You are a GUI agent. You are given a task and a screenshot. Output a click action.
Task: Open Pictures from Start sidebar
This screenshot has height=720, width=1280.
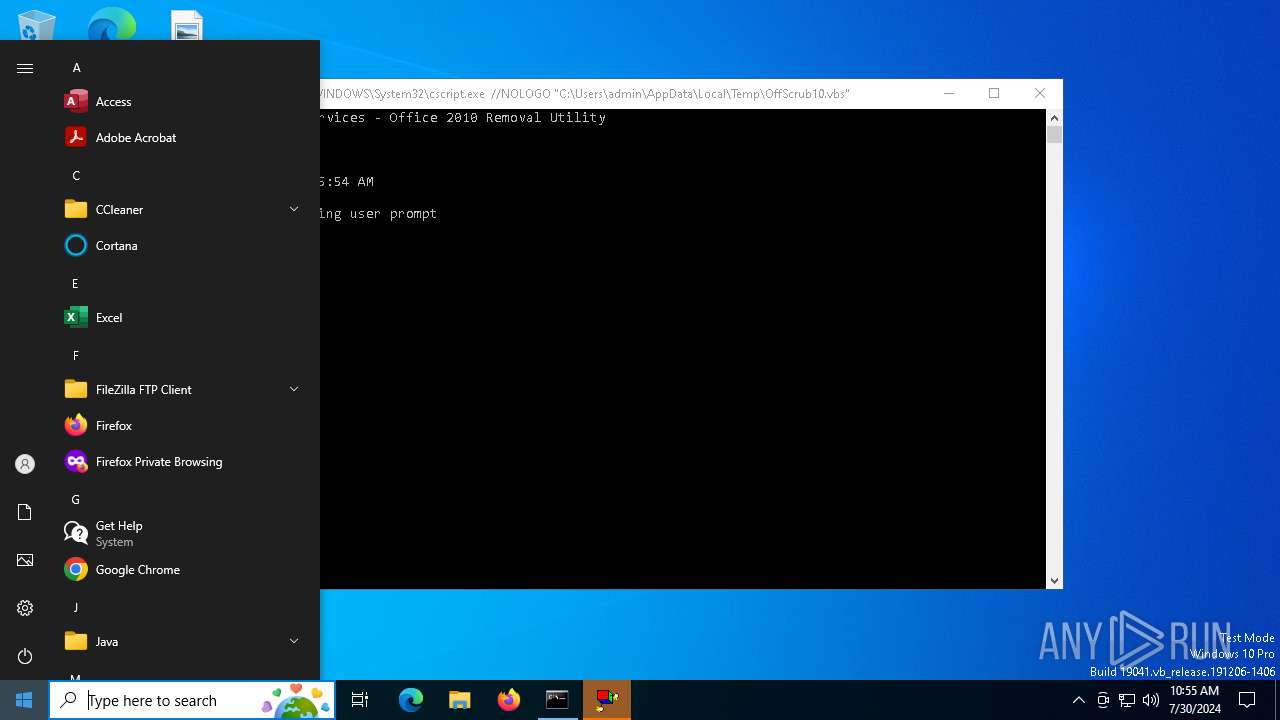25,560
